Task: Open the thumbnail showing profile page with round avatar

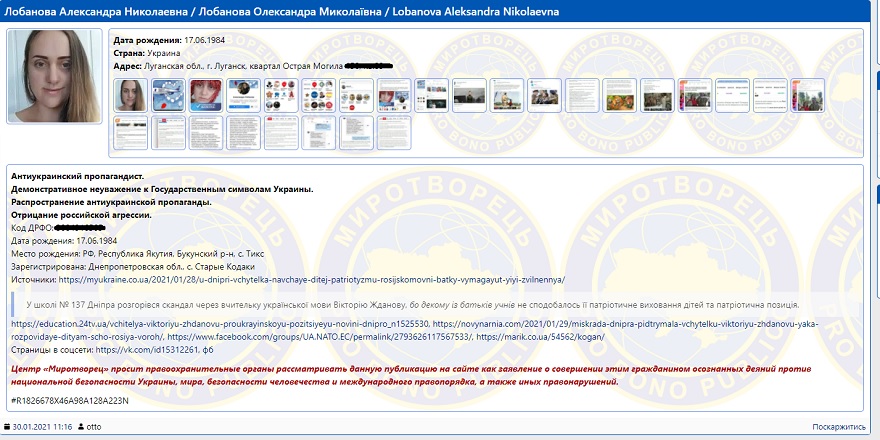Action: 244,95
